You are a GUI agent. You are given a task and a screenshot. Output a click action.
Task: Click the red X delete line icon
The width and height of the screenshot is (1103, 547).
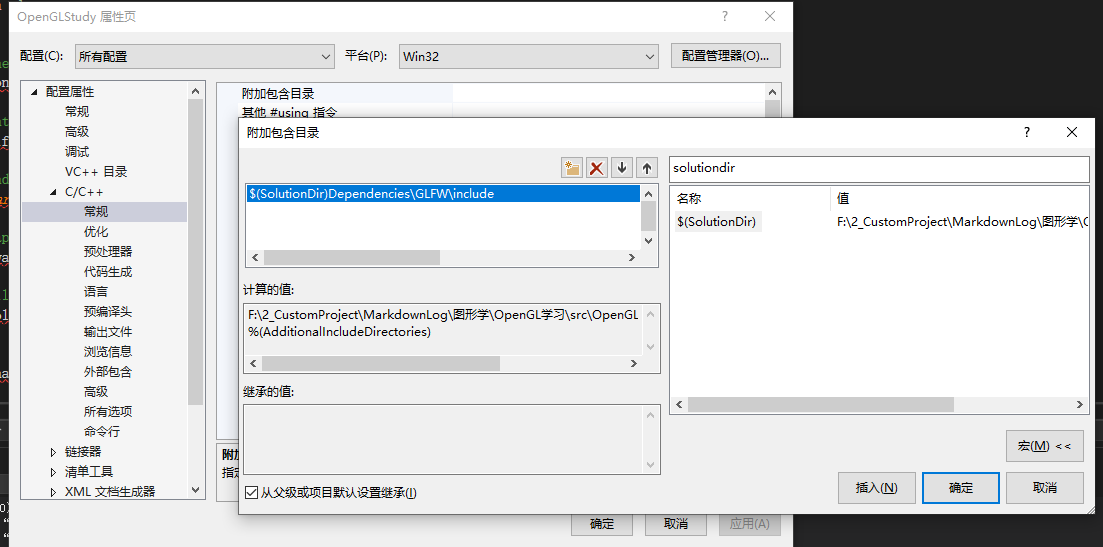pos(597,168)
